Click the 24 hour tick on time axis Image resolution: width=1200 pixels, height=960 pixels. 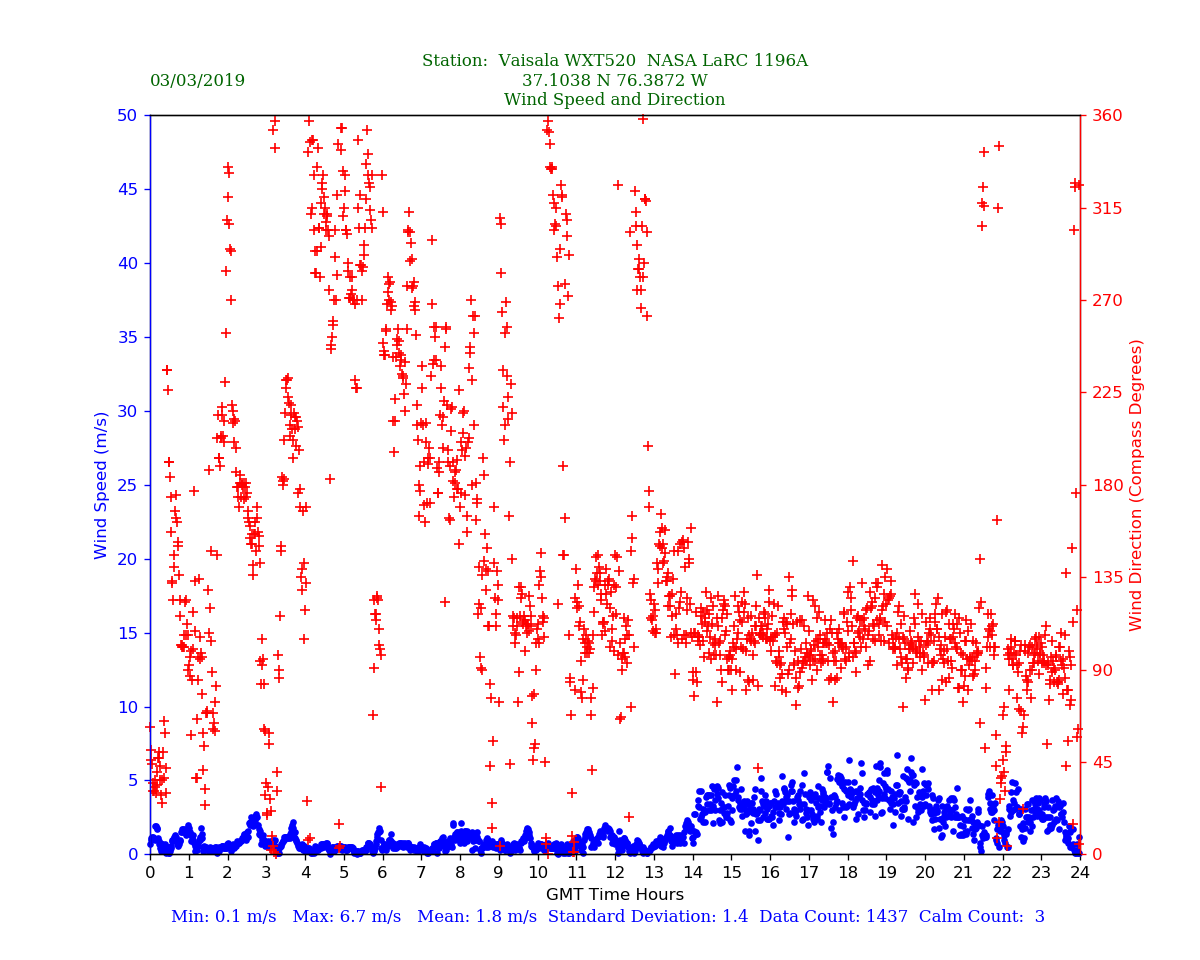pyautogui.click(x=1080, y=873)
